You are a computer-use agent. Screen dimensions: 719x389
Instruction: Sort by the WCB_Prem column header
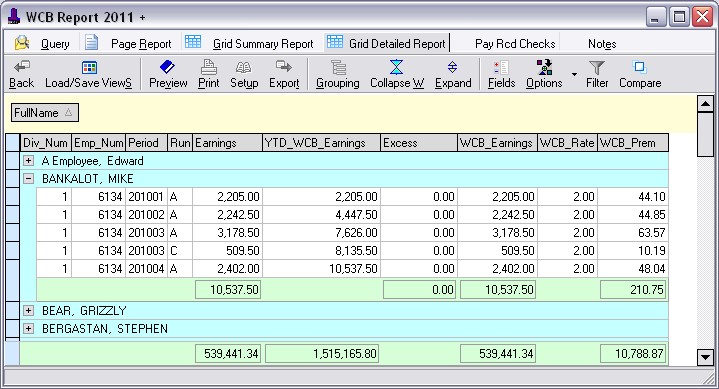coord(633,143)
